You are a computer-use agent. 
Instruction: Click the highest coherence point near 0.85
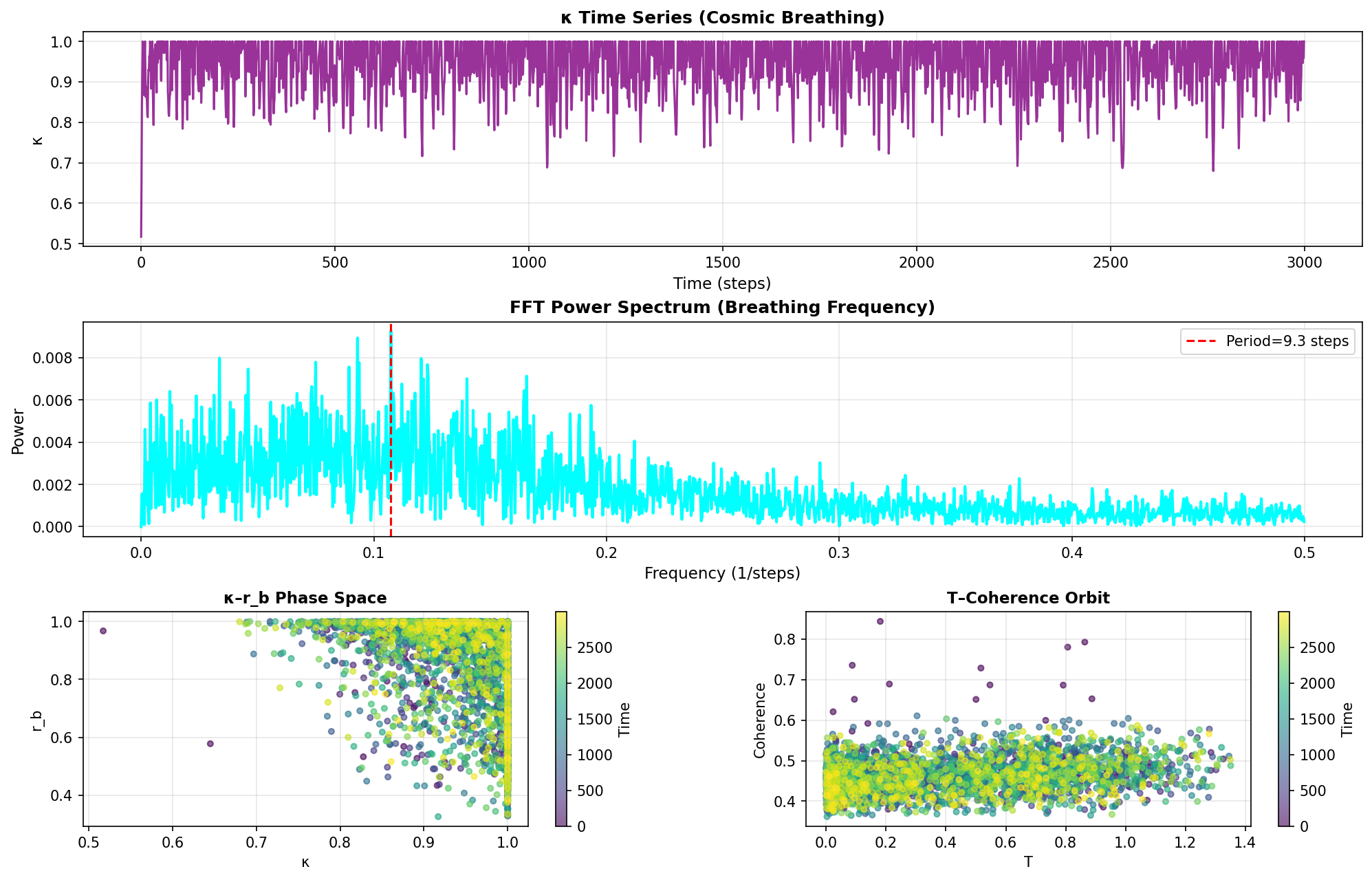(x=880, y=621)
